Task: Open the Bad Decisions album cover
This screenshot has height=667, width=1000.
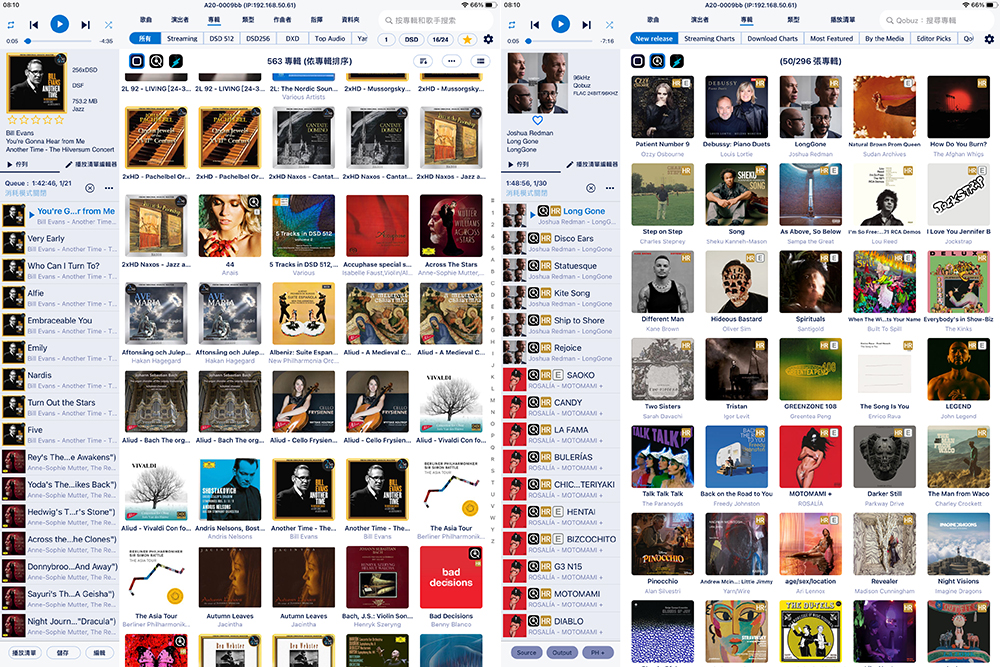Action: click(451, 578)
